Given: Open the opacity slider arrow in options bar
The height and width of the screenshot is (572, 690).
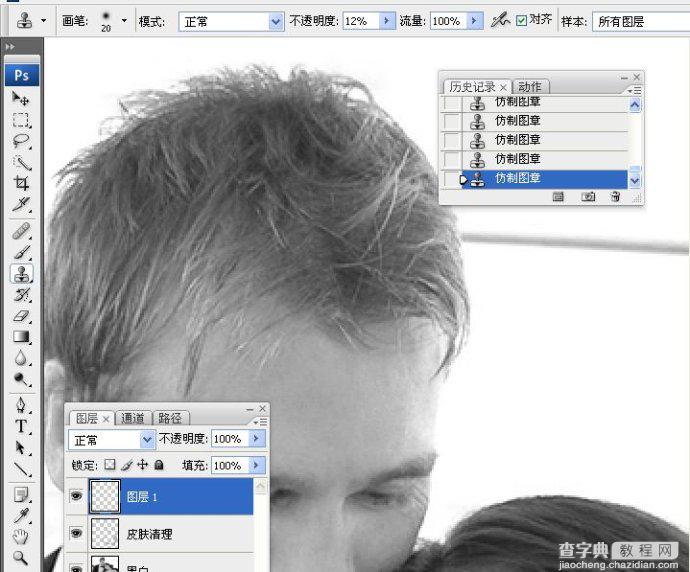Looking at the screenshot, I should click(386, 21).
